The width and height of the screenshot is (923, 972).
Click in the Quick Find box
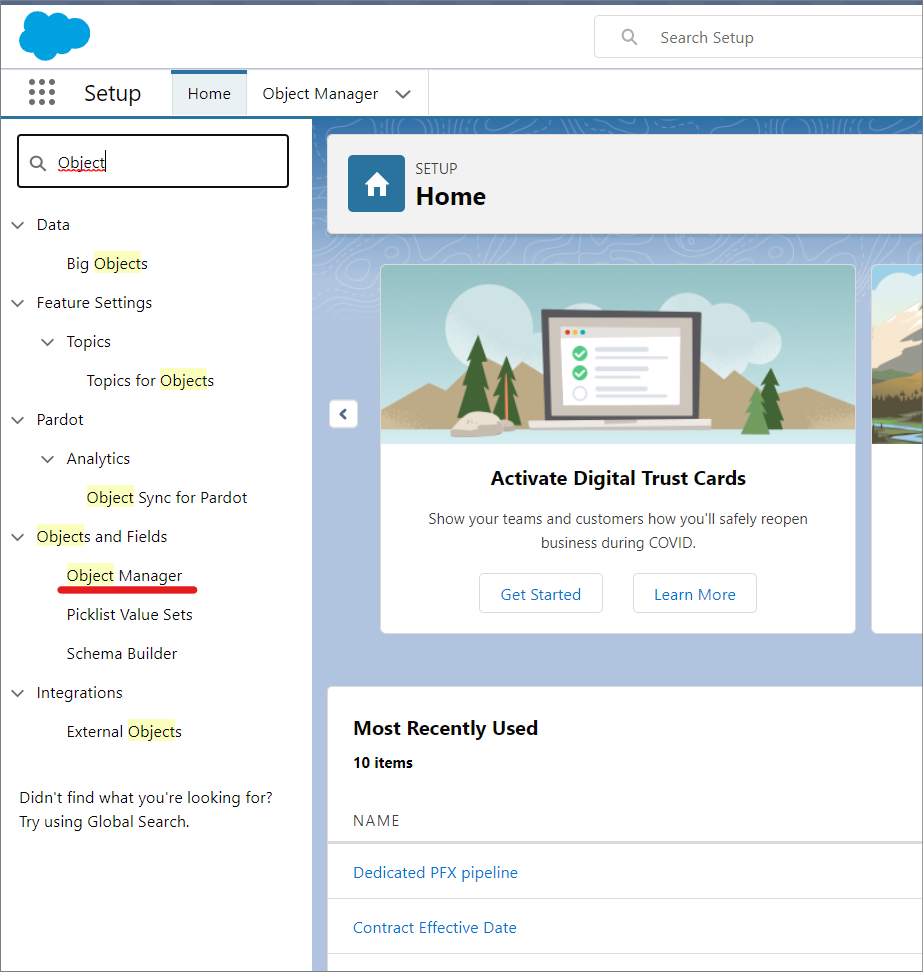click(x=153, y=161)
